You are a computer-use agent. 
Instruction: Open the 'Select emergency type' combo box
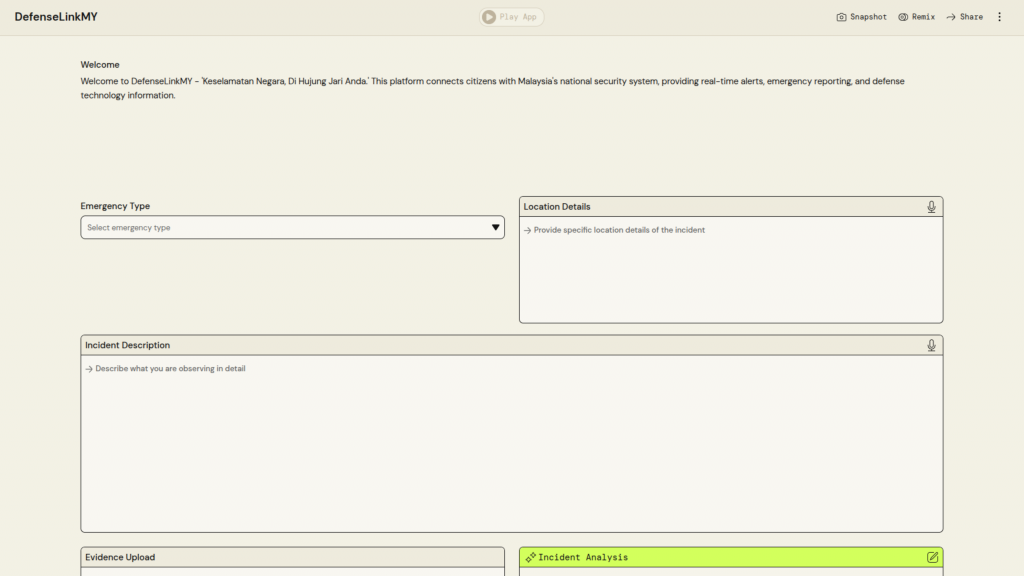285,228
